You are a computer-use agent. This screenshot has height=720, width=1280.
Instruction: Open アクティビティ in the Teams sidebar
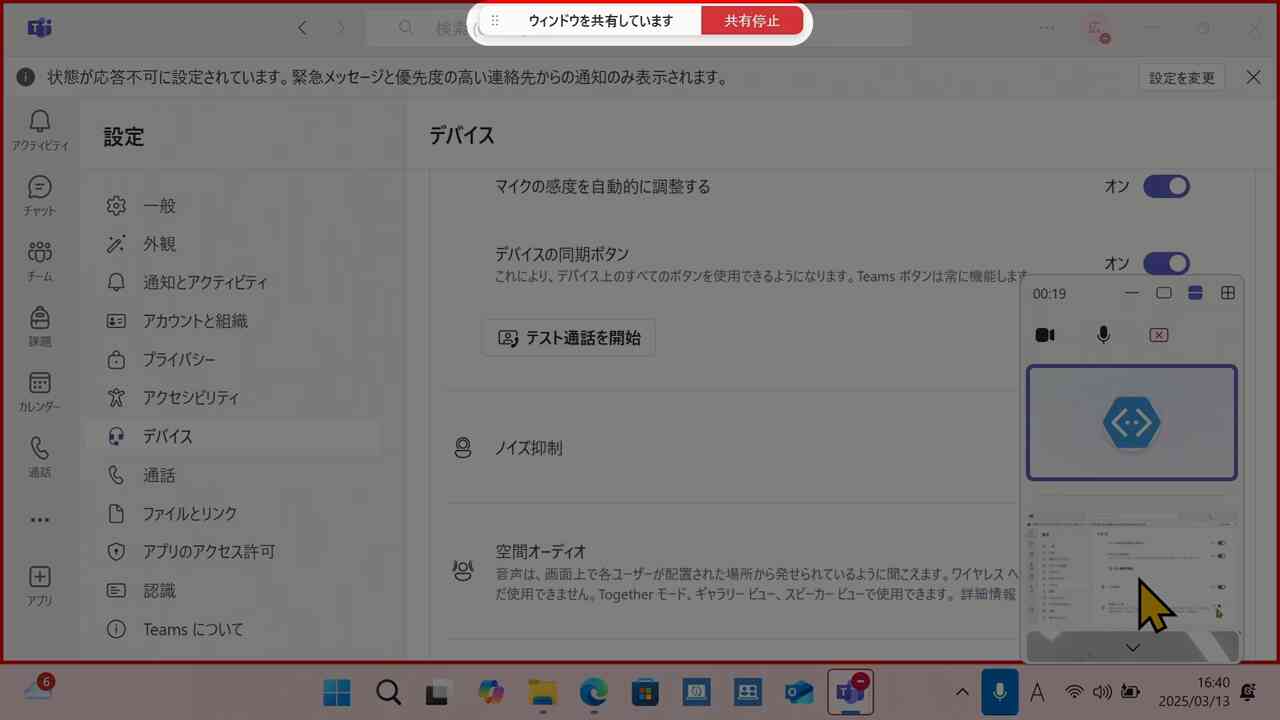click(x=40, y=130)
